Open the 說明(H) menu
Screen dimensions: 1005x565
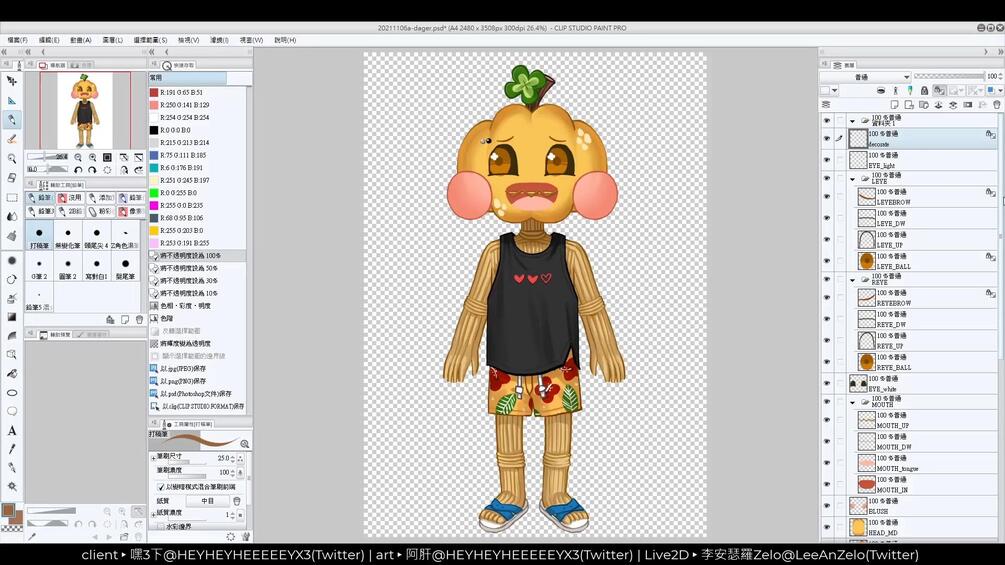[285, 40]
